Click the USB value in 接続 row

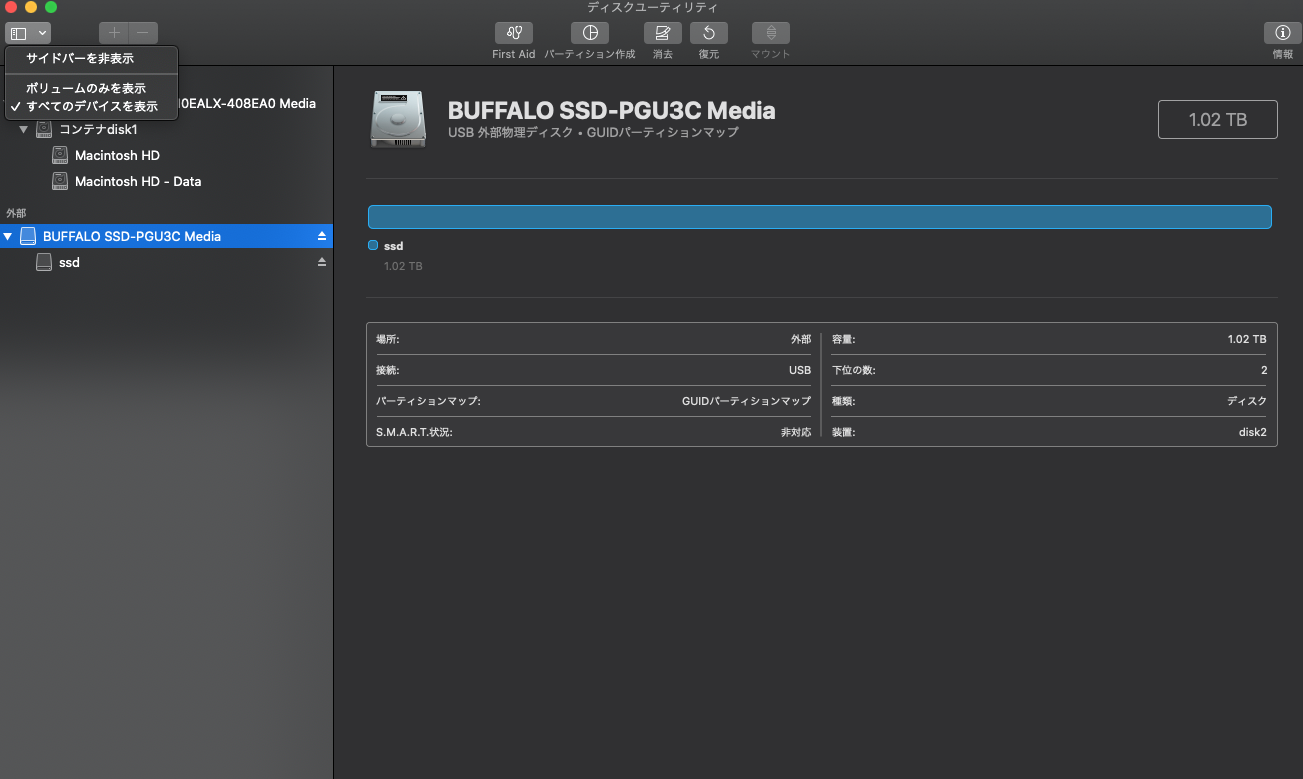800,370
